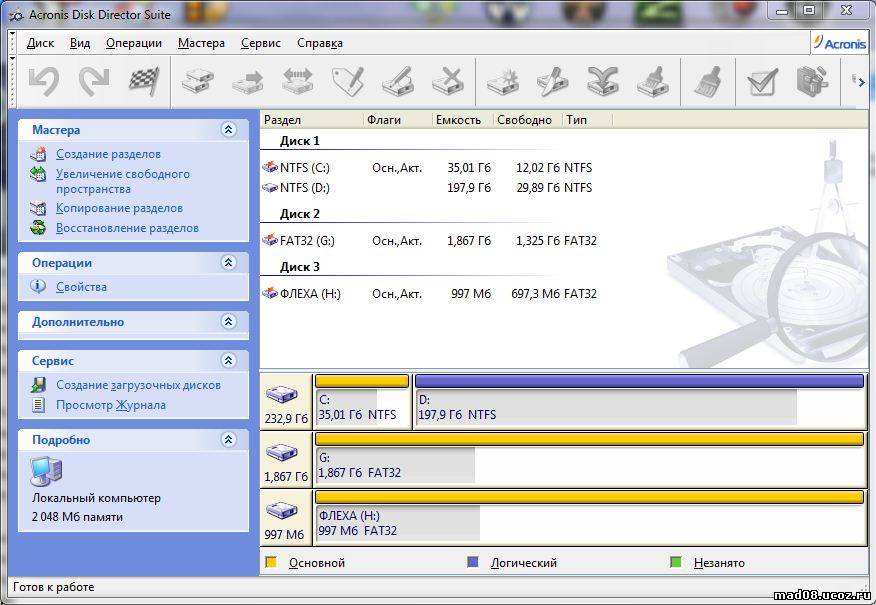This screenshot has height=605, width=876.
Task: Select the 997 Мб disk icon in disk map
Action: [282, 511]
